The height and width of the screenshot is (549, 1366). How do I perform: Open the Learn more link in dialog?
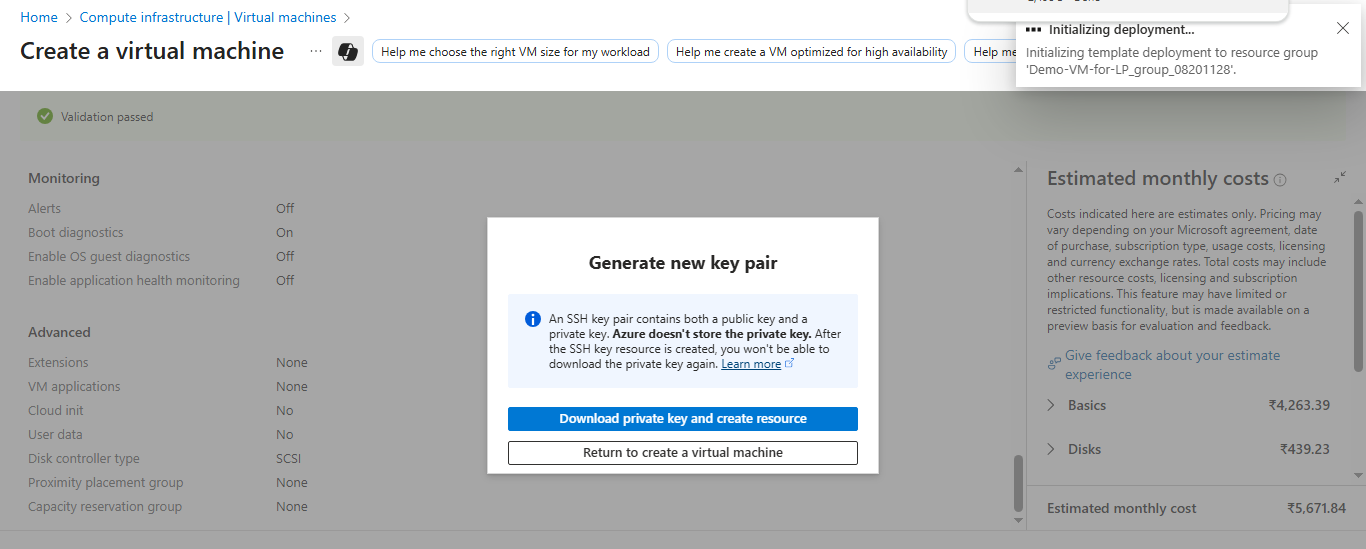click(750, 364)
